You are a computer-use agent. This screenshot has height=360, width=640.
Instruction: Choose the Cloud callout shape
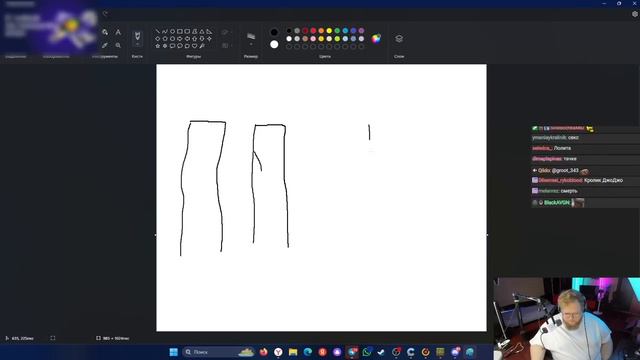pyautogui.click(x=187, y=46)
